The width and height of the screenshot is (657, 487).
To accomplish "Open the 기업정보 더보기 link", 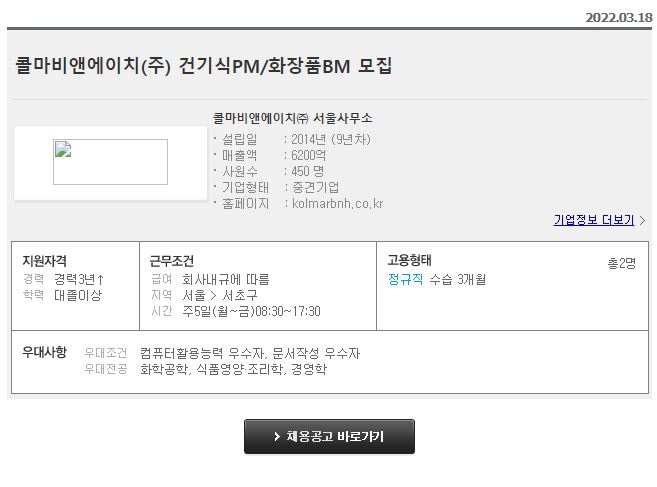I will click(594, 220).
